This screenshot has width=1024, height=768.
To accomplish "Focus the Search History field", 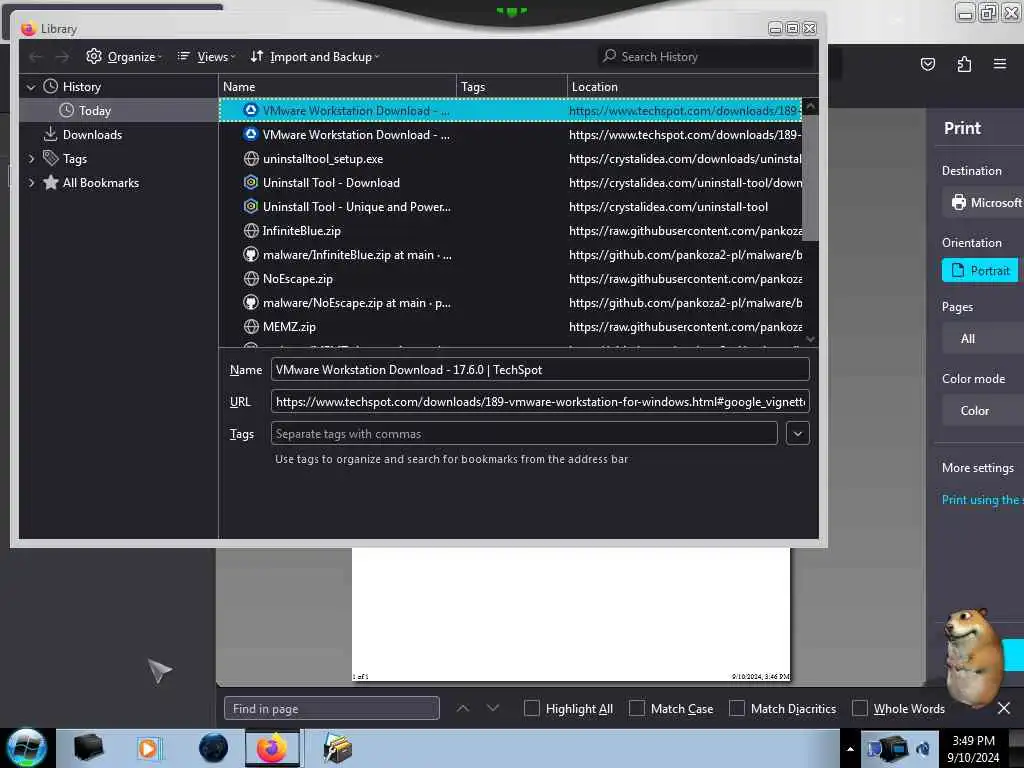I will click(705, 57).
